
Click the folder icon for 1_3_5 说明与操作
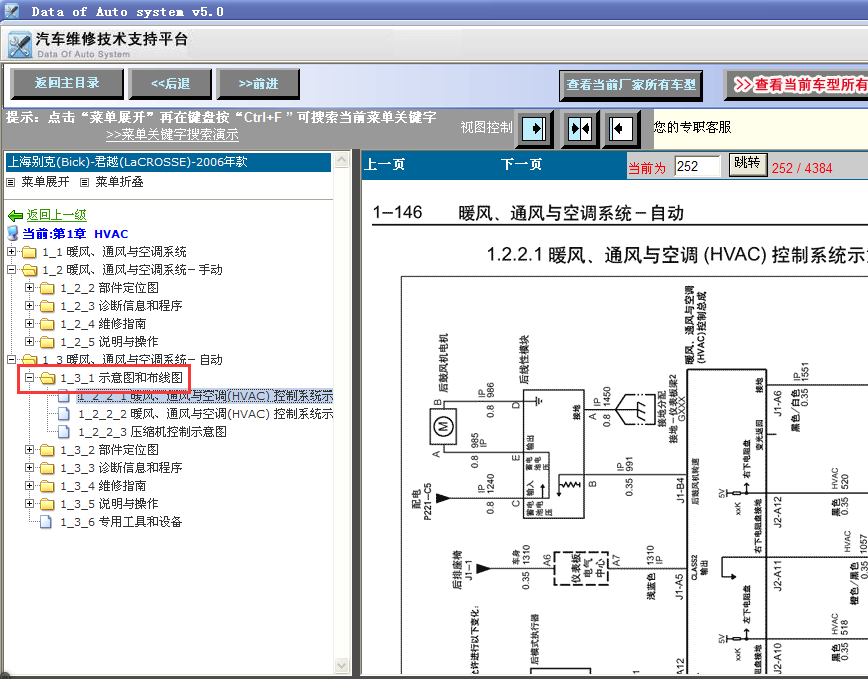coord(48,504)
